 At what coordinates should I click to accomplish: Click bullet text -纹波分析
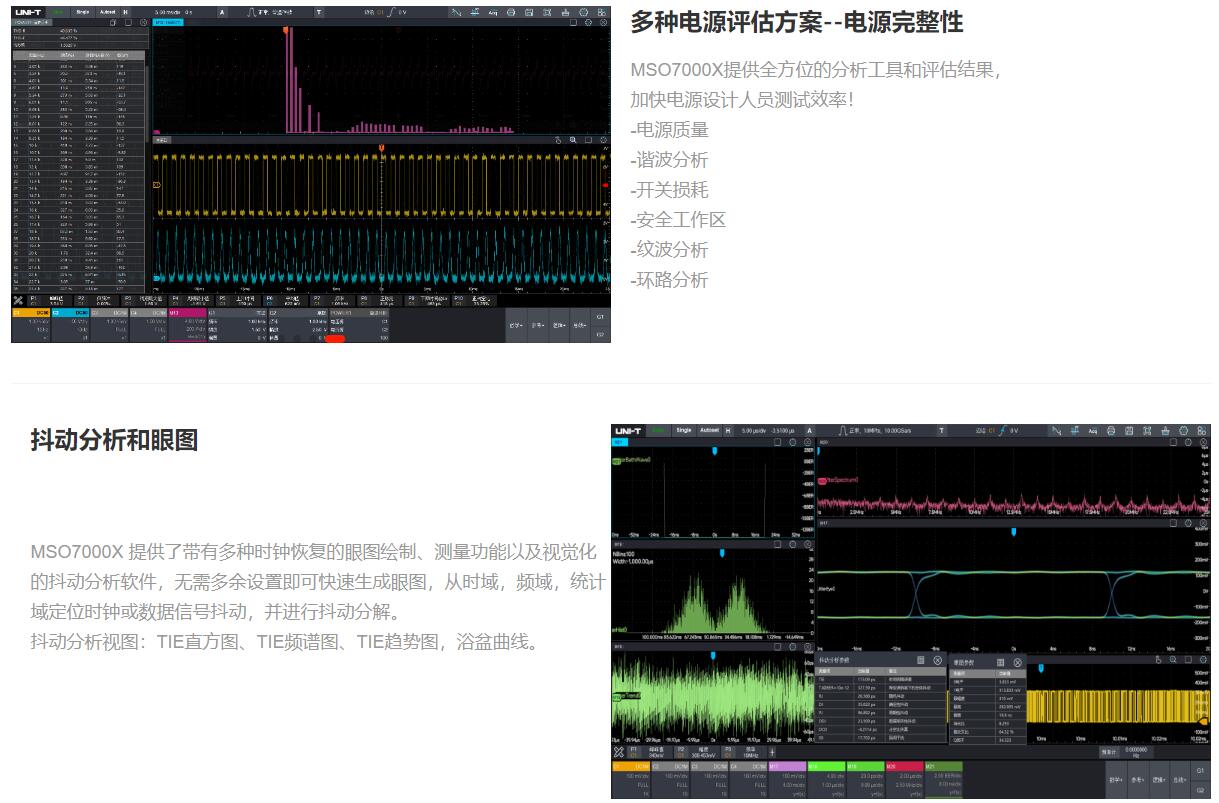[669, 250]
